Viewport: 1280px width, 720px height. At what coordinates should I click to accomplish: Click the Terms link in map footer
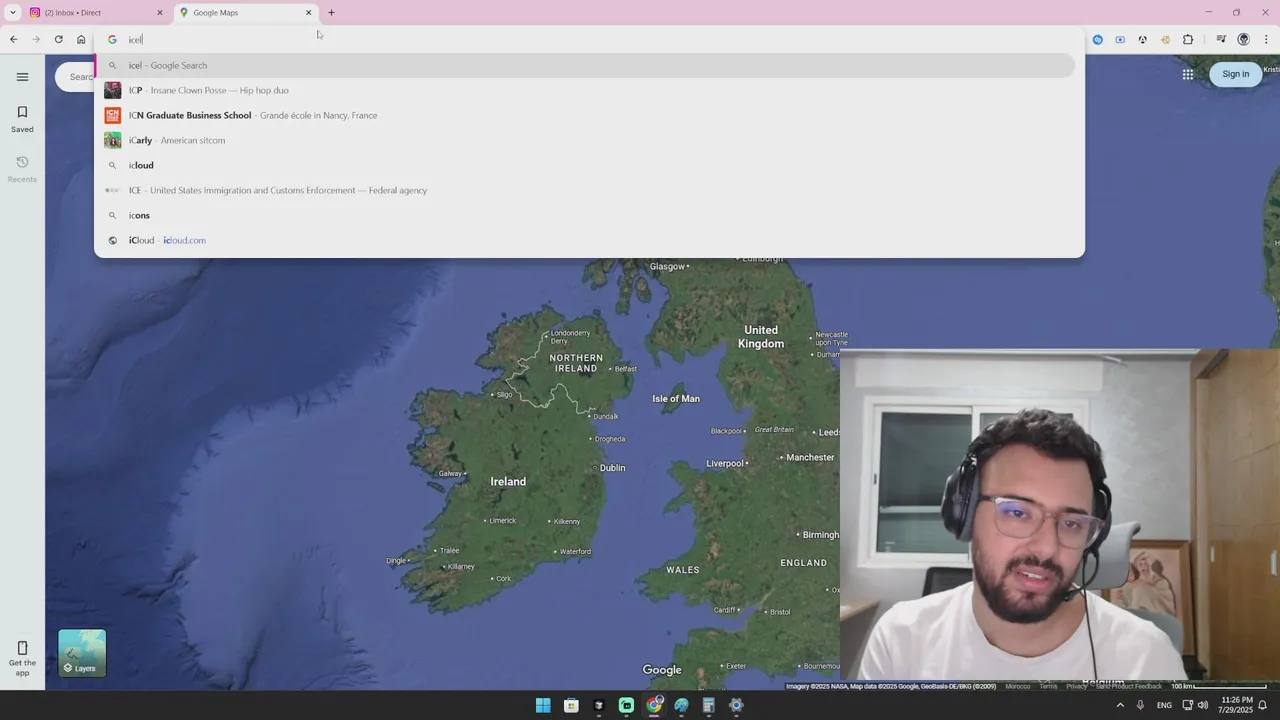point(1048,686)
